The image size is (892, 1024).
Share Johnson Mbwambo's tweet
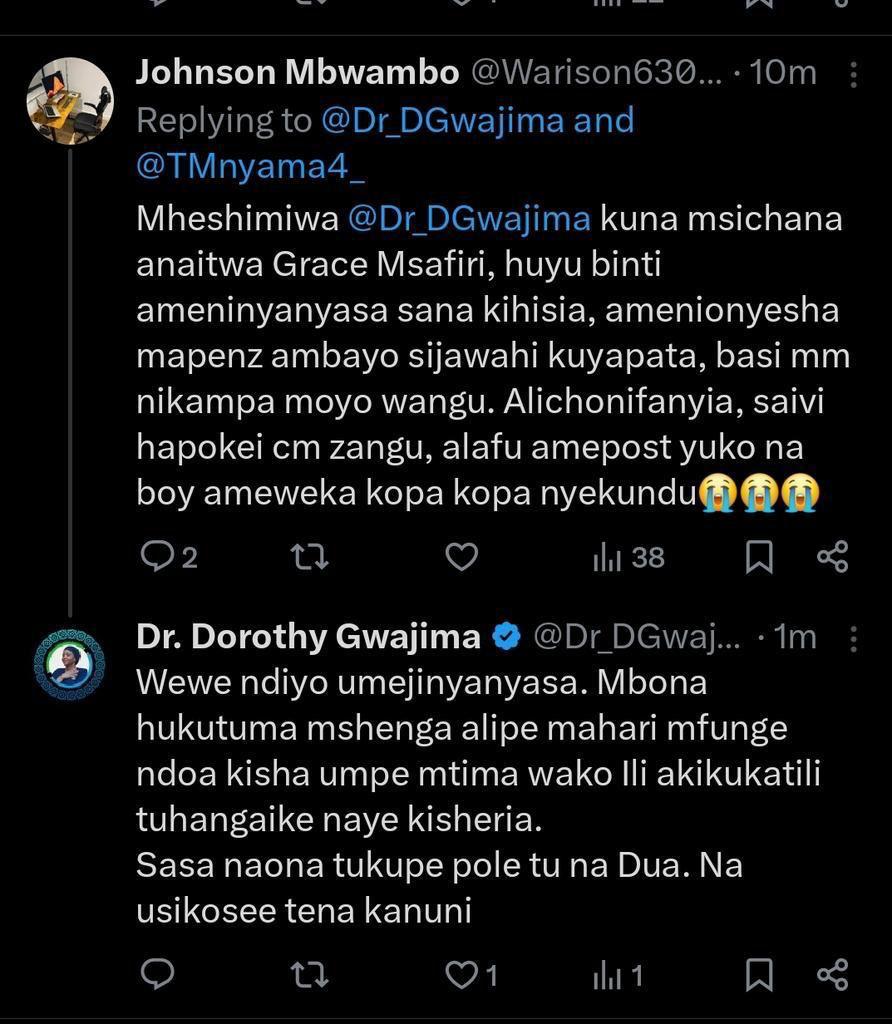coord(833,557)
